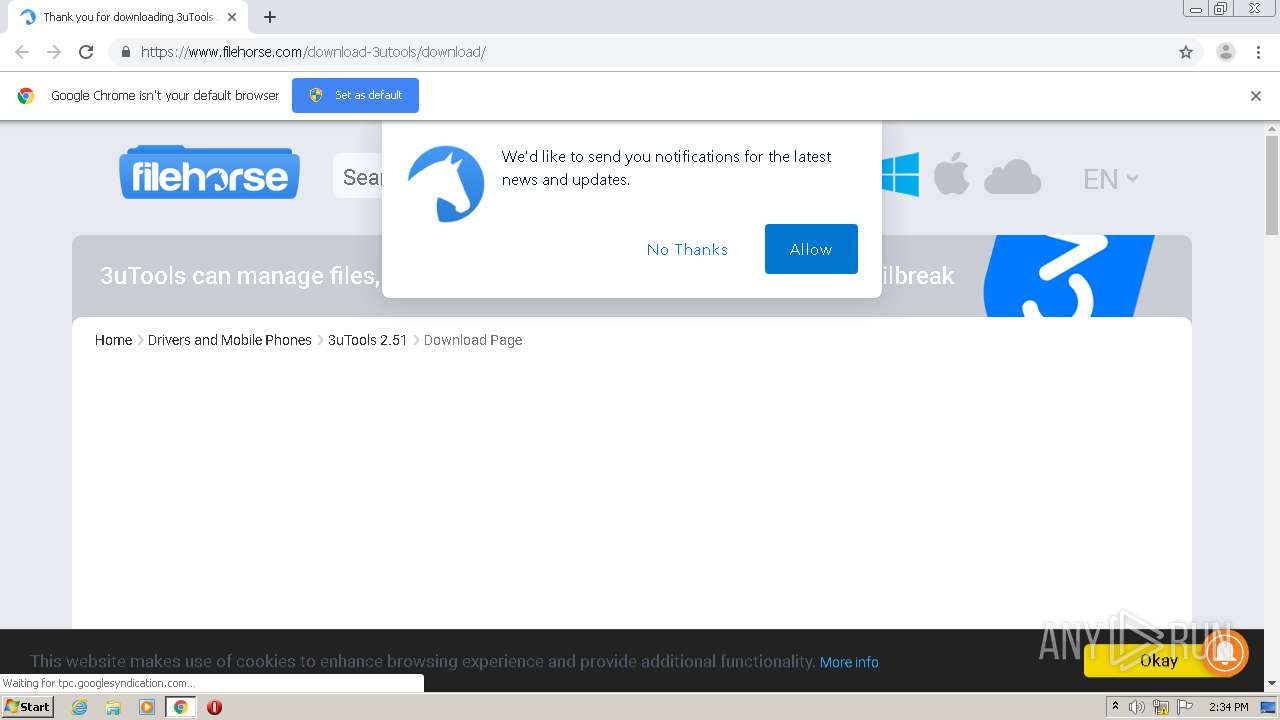
Task: Click the system clock 2:34 PM
Action: pos(1228,707)
